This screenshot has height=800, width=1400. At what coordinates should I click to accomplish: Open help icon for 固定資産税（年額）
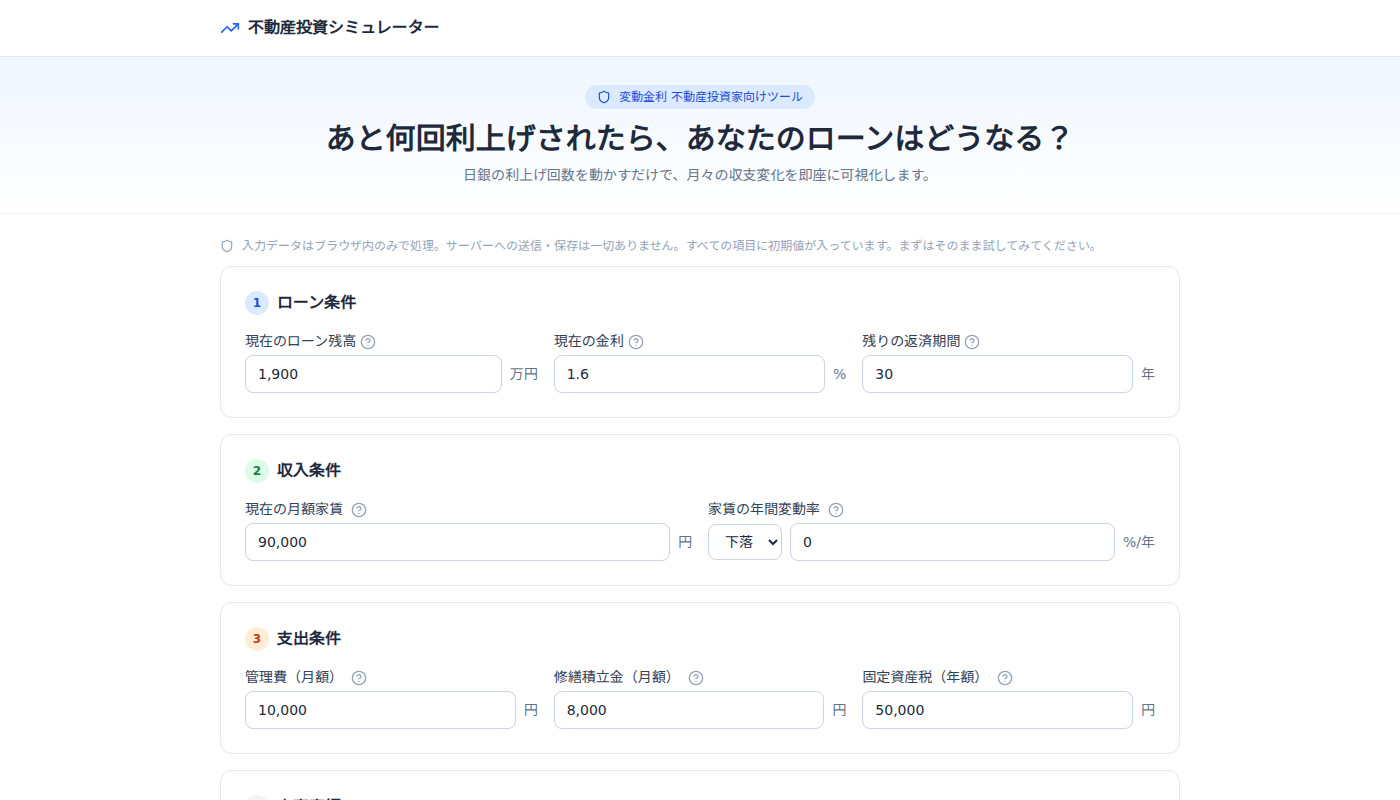point(1005,678)
